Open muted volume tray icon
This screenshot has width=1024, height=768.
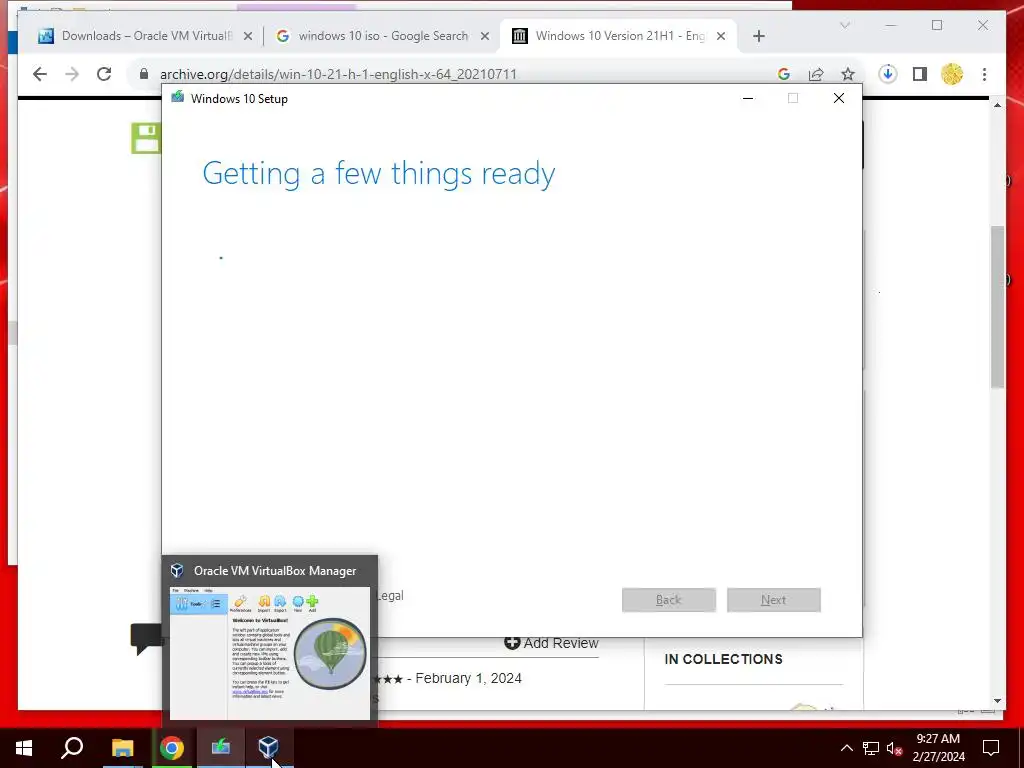[x=894, y=748]
